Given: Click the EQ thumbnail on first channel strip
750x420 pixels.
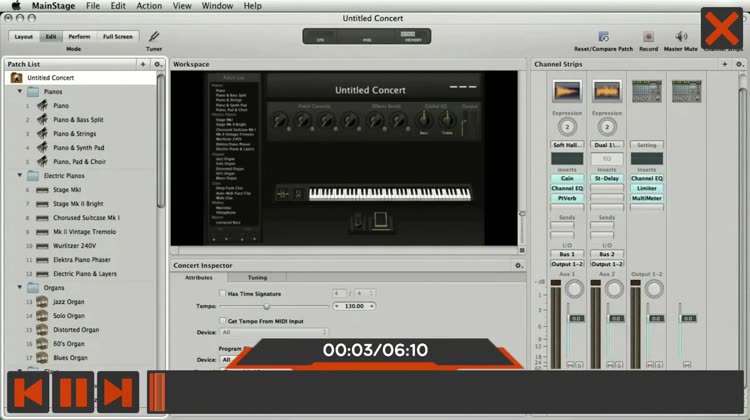Looking at the screenshot, I should (567, 158).
